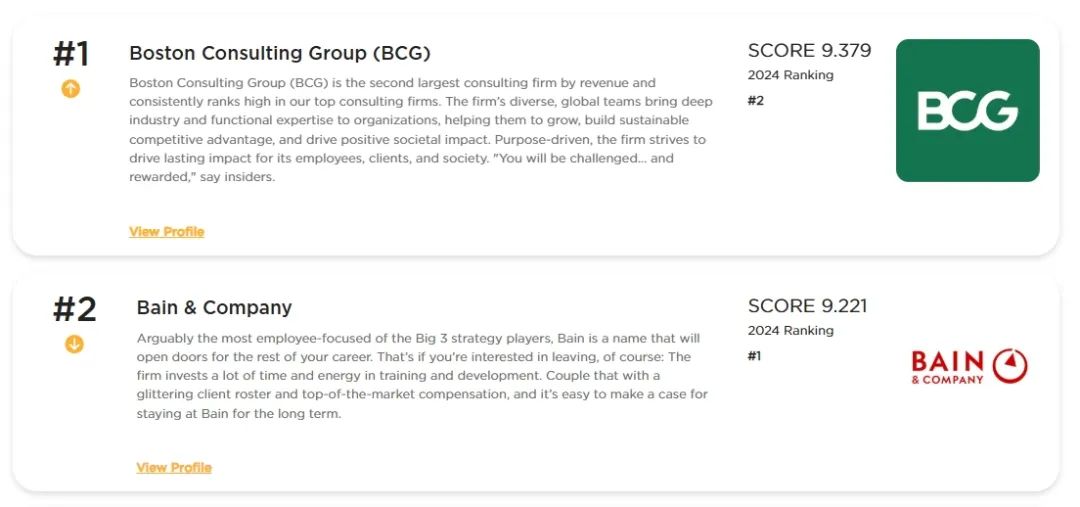Viewport: 1080px width, 507px height.
Task: Click Bain's 2024 ranking value #1
Action: coord(755,356)
